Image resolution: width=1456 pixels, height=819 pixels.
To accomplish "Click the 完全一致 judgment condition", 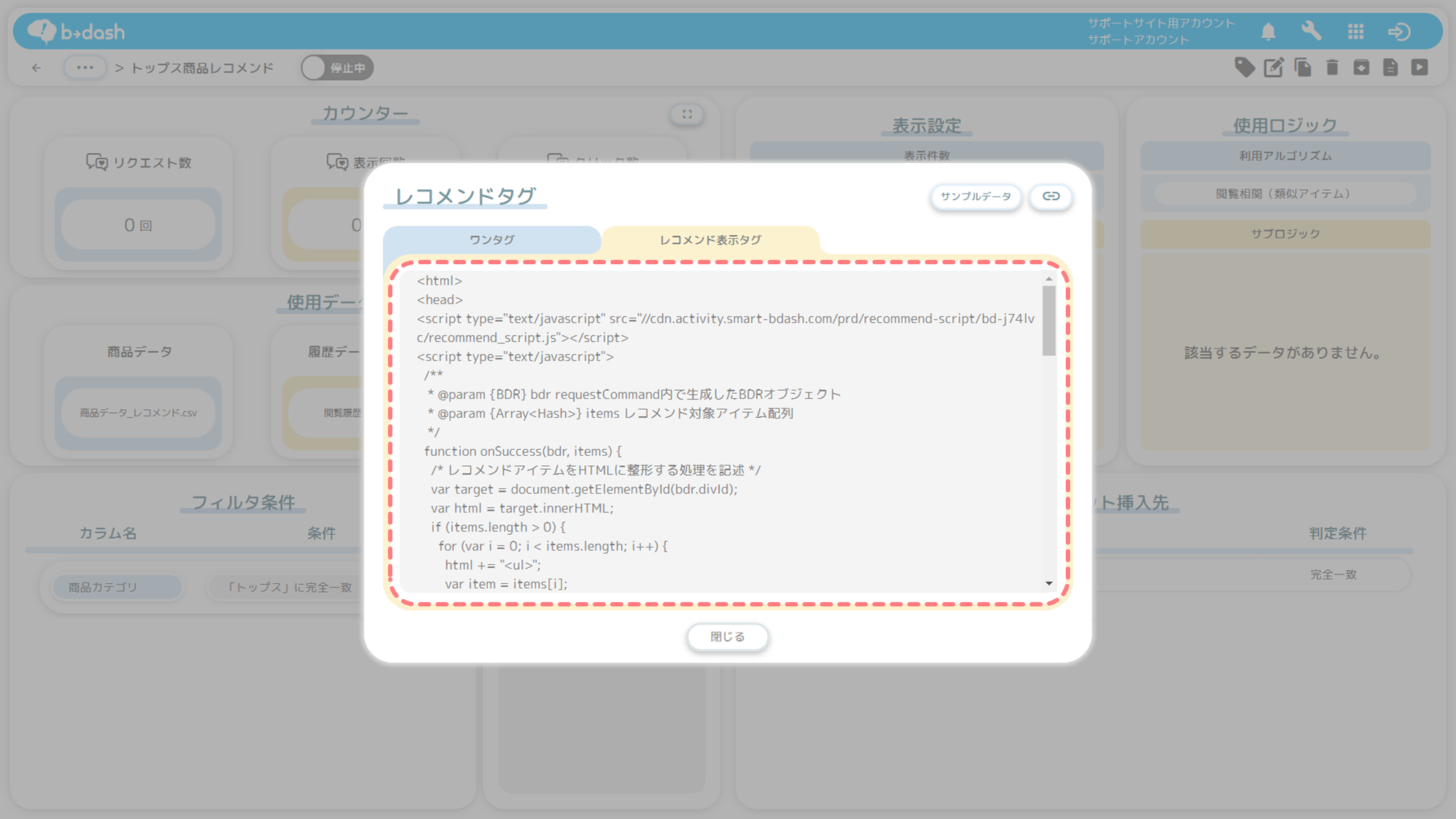I will click(x=1334, y=575).
